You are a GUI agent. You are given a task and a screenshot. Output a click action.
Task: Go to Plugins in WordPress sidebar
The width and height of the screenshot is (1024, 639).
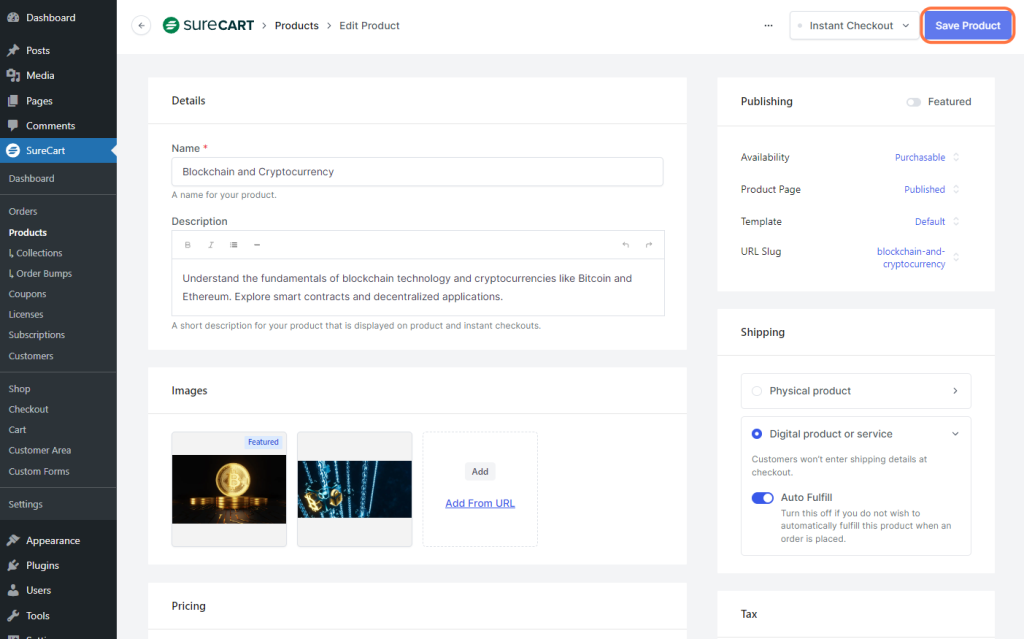[42, 565]
